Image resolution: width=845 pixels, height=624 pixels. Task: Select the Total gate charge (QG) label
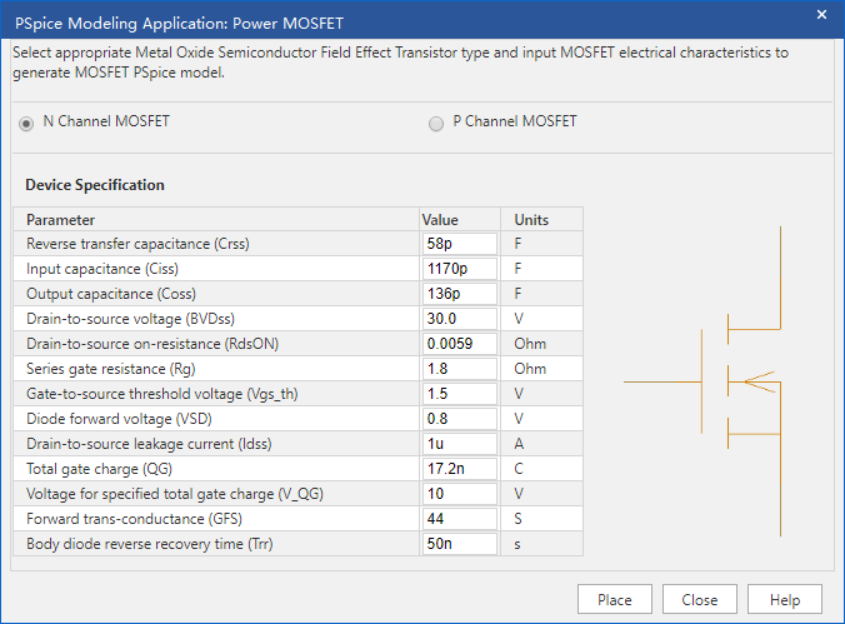[x=99, y=469]
